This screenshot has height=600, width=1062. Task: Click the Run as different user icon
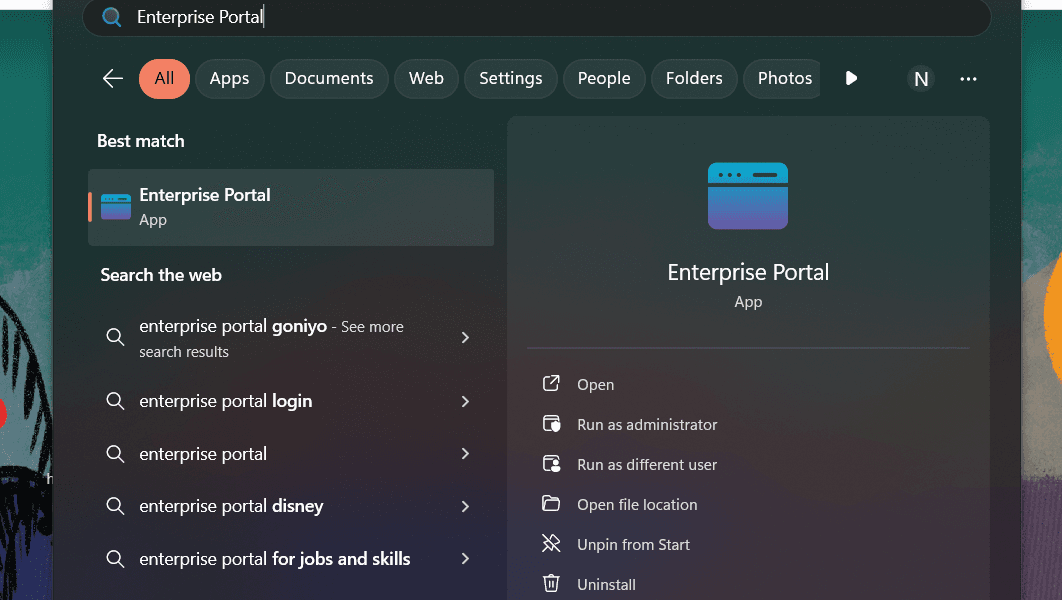[x=551, y=464]
